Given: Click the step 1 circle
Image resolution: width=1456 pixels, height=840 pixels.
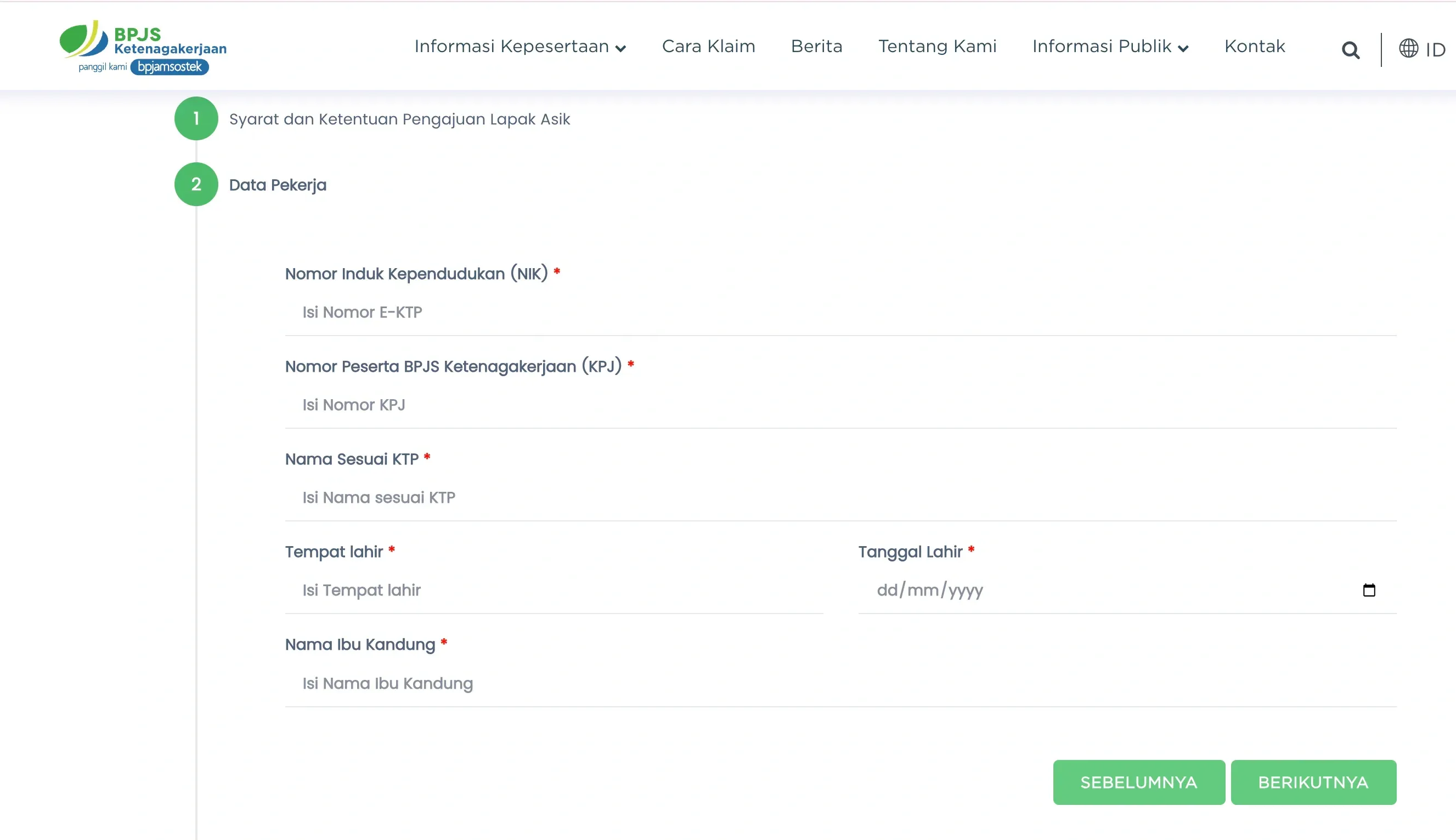Looking at the screenshot, I should click(x=196, y=118).
